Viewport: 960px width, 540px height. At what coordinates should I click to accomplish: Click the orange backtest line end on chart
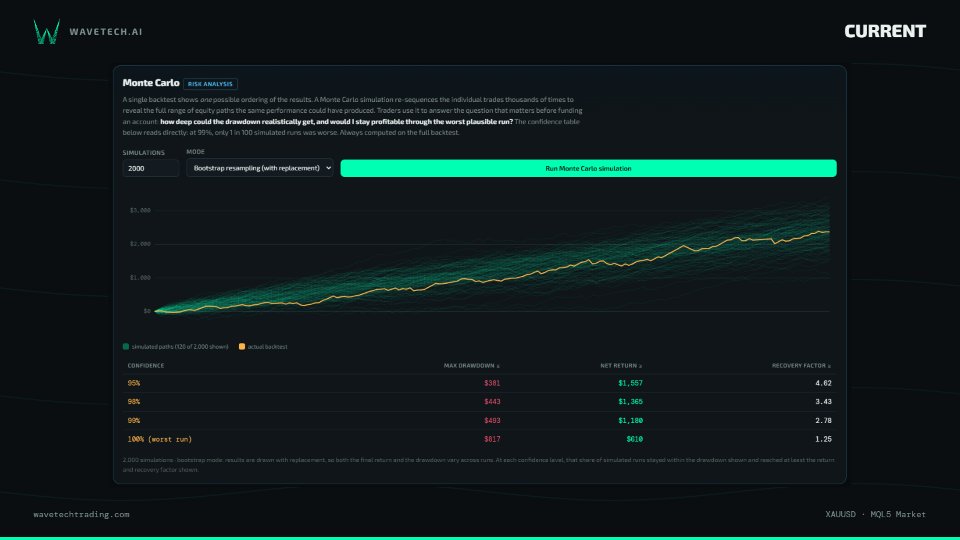click(x=828, y=231)
